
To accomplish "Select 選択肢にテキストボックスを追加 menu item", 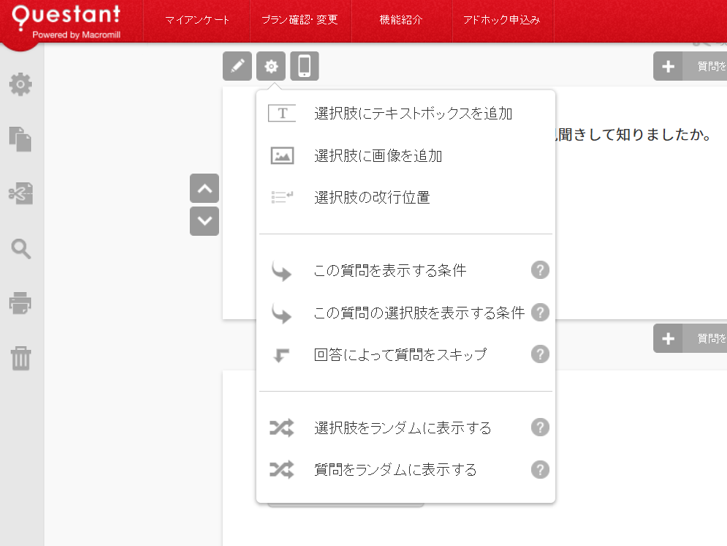I will pyautogui.click(x=413, y=114).
